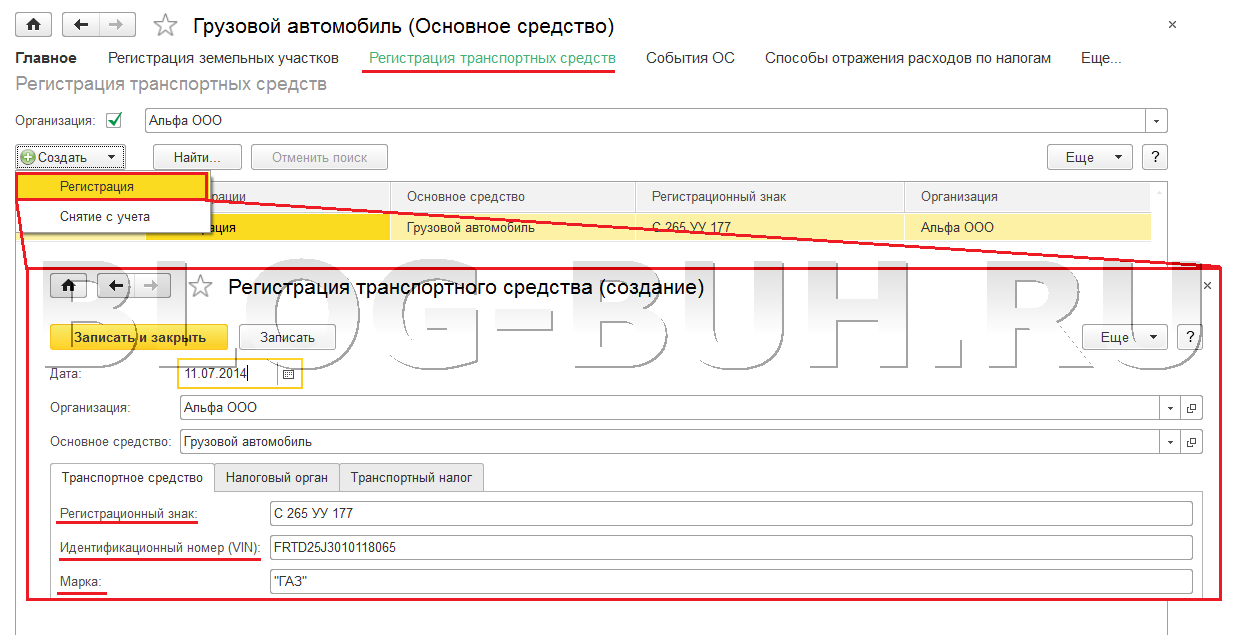The width and height of the screenshot is (1241, 635).
Task: Click the help question mark in list toolbar
Action: coord(1155,157)
